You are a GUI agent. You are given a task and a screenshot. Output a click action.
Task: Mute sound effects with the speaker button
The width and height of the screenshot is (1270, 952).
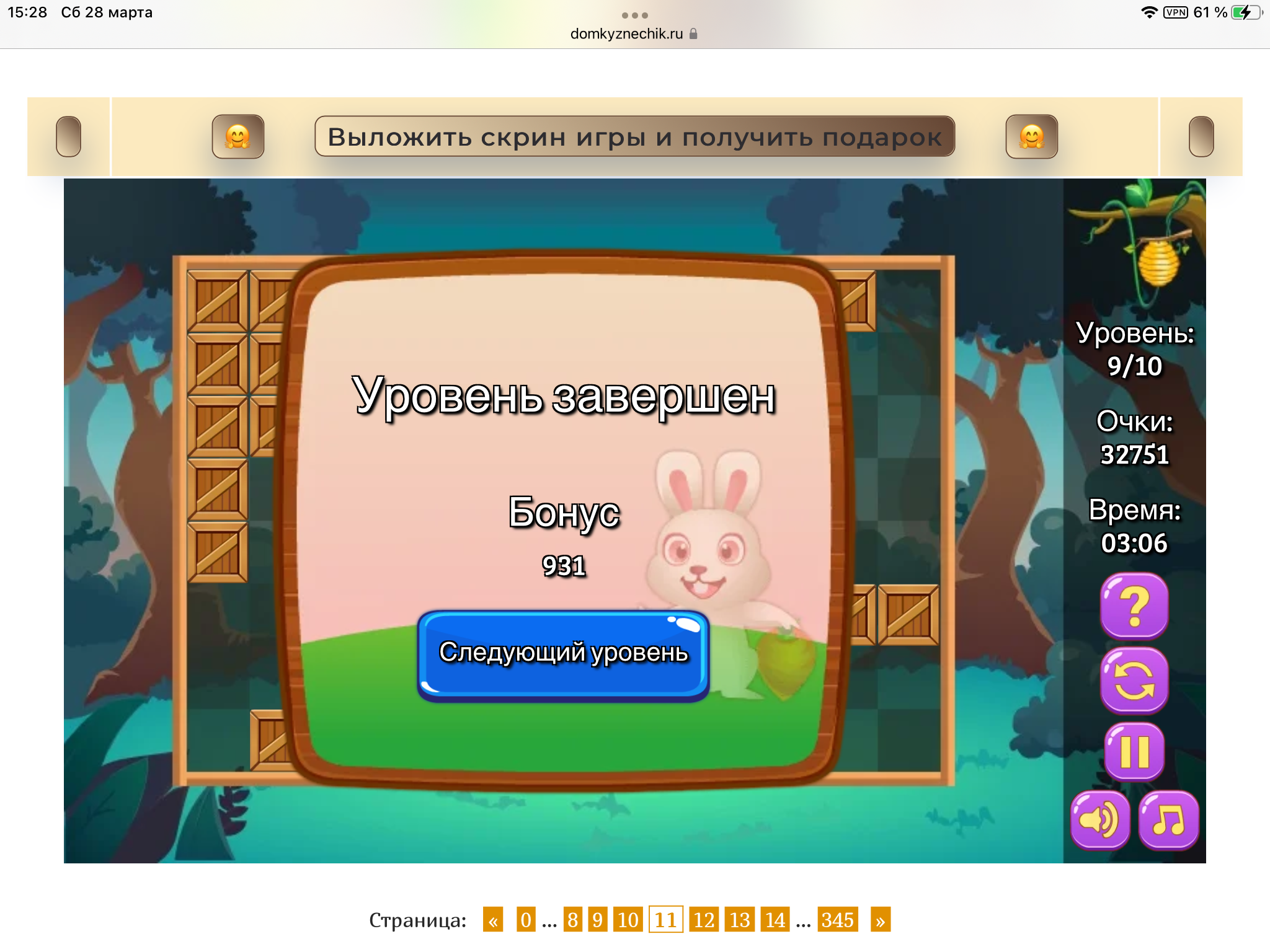click(1100, 820)
